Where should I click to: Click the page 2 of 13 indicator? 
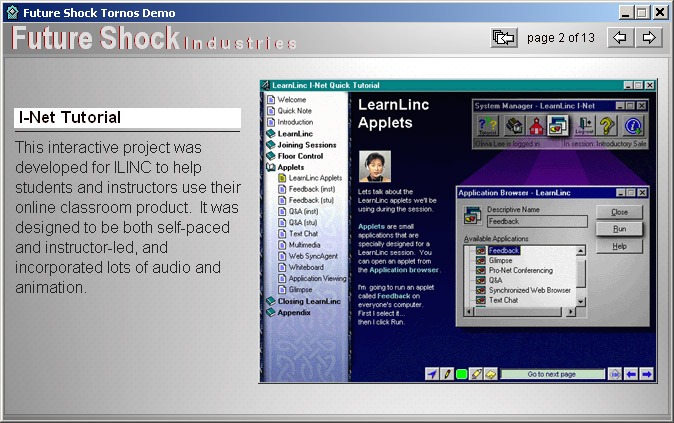[x=561, y=38]
